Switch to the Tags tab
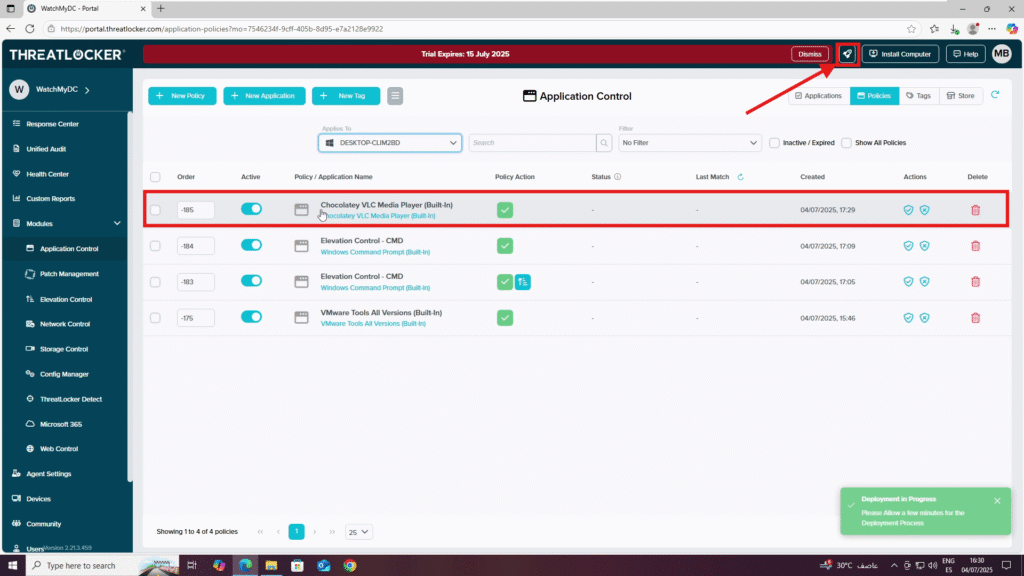 click(919, 96)
